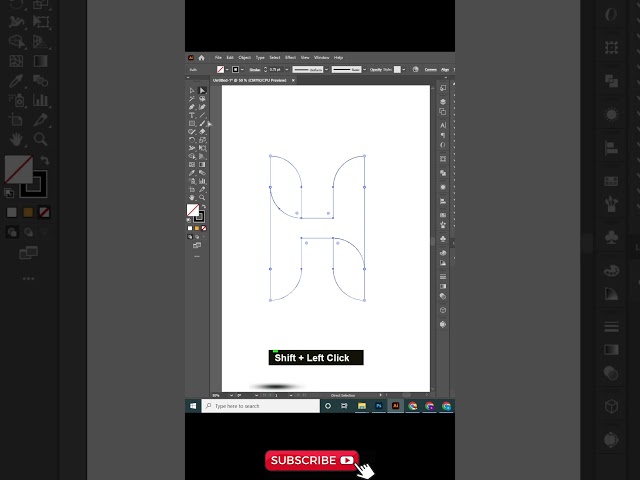Enable Draw Behind mode

pos(197,237)
